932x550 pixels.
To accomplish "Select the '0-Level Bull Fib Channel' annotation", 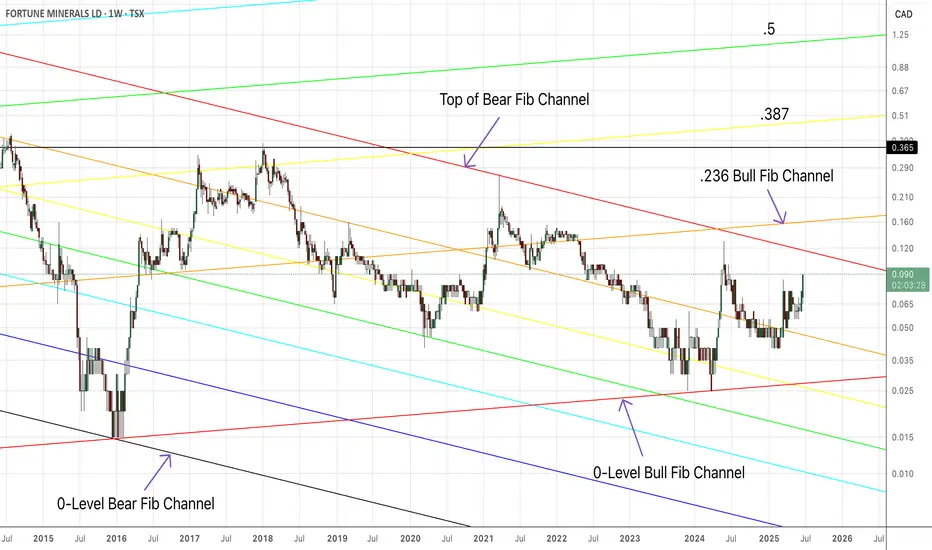I will (x=669, y=473).
